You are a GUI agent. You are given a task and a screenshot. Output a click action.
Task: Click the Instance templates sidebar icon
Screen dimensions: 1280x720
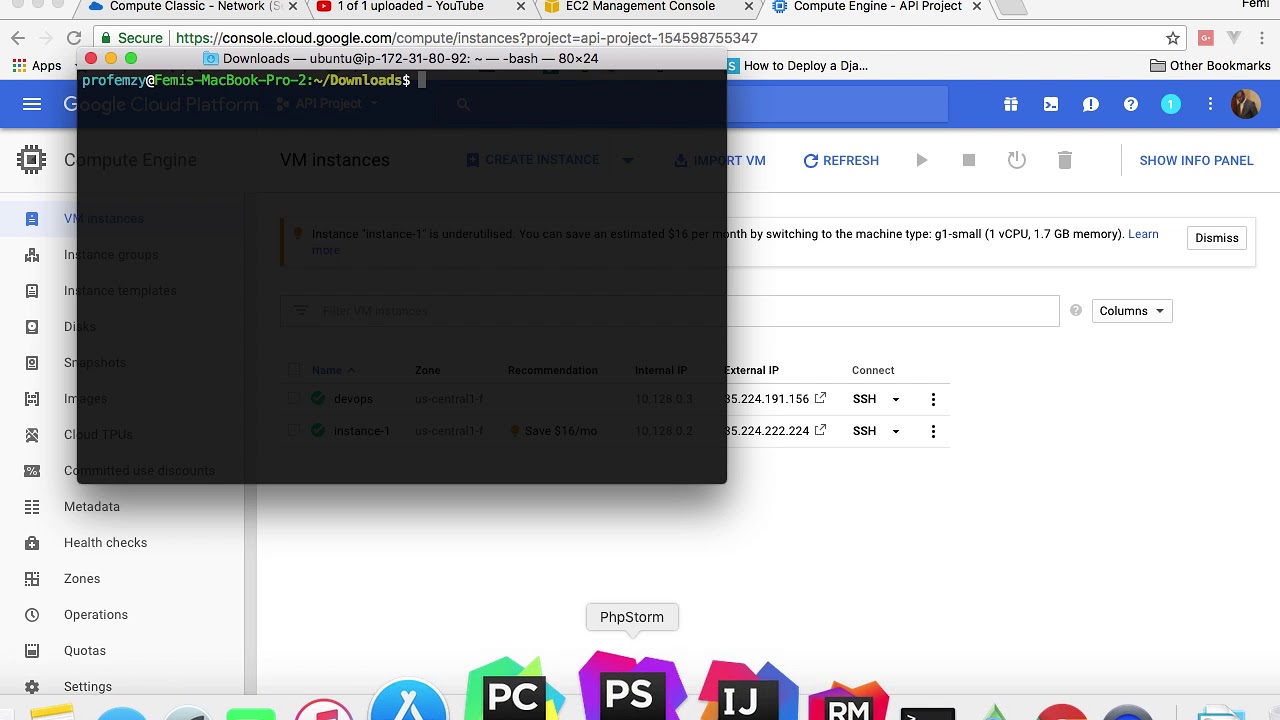click(x=32, y=291)
